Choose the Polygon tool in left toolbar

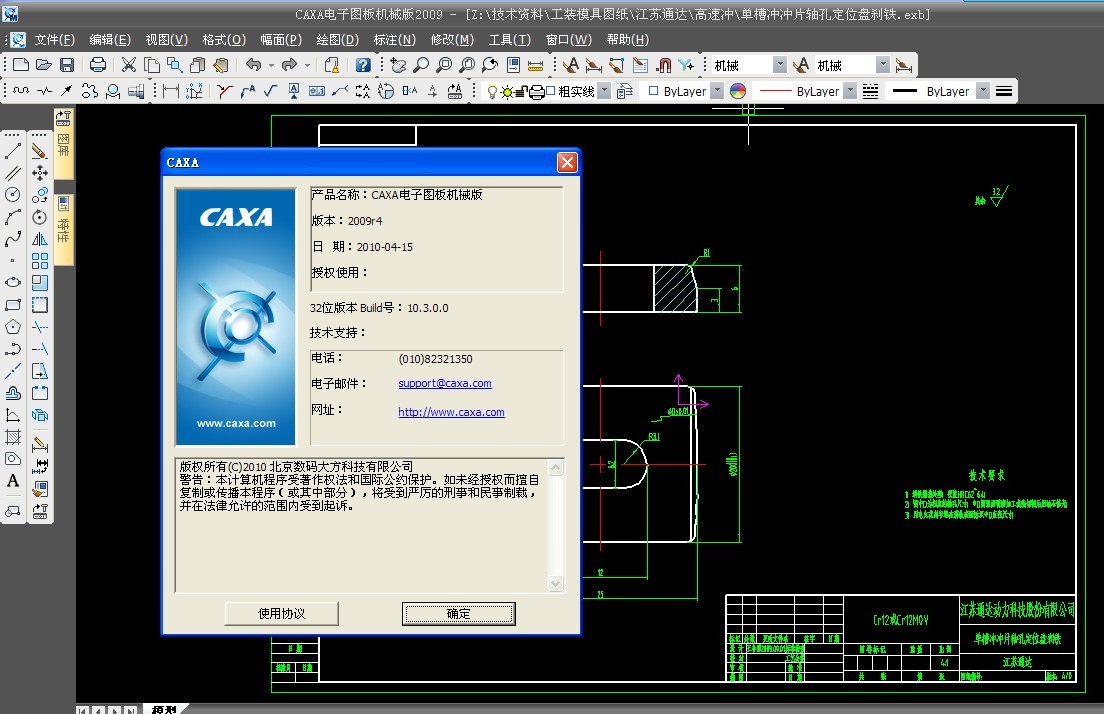click(13, 326)
